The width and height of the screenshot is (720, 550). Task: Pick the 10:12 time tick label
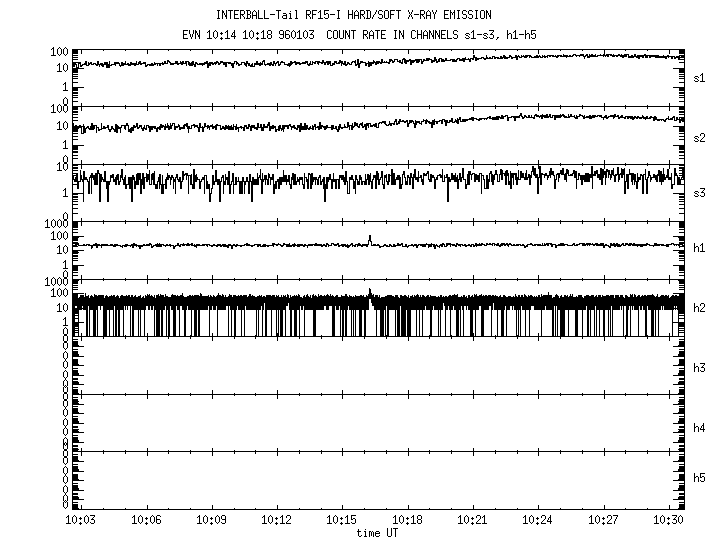(x=276, y=521)
